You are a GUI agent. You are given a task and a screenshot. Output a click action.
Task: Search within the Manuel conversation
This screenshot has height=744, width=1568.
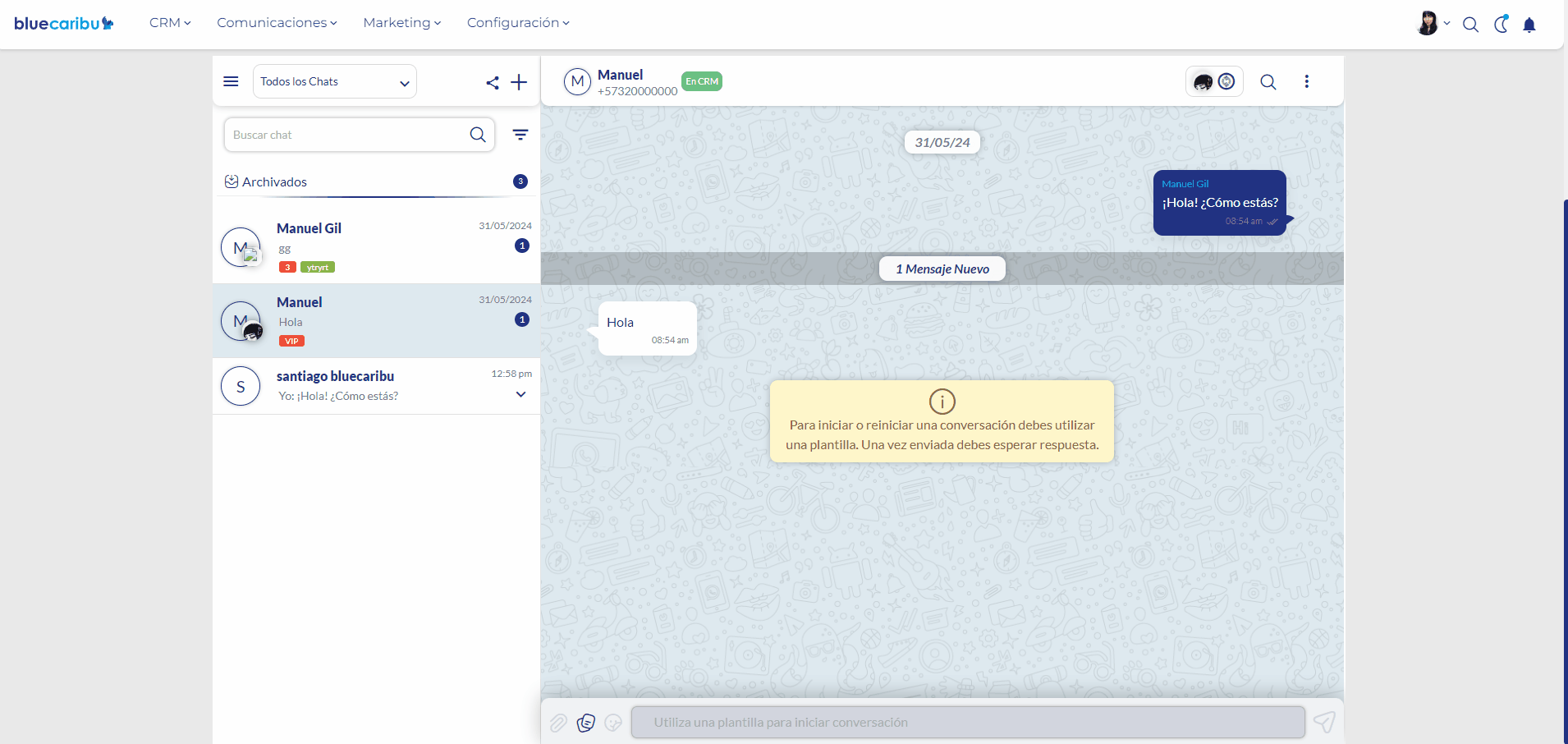click(1268, 82)
